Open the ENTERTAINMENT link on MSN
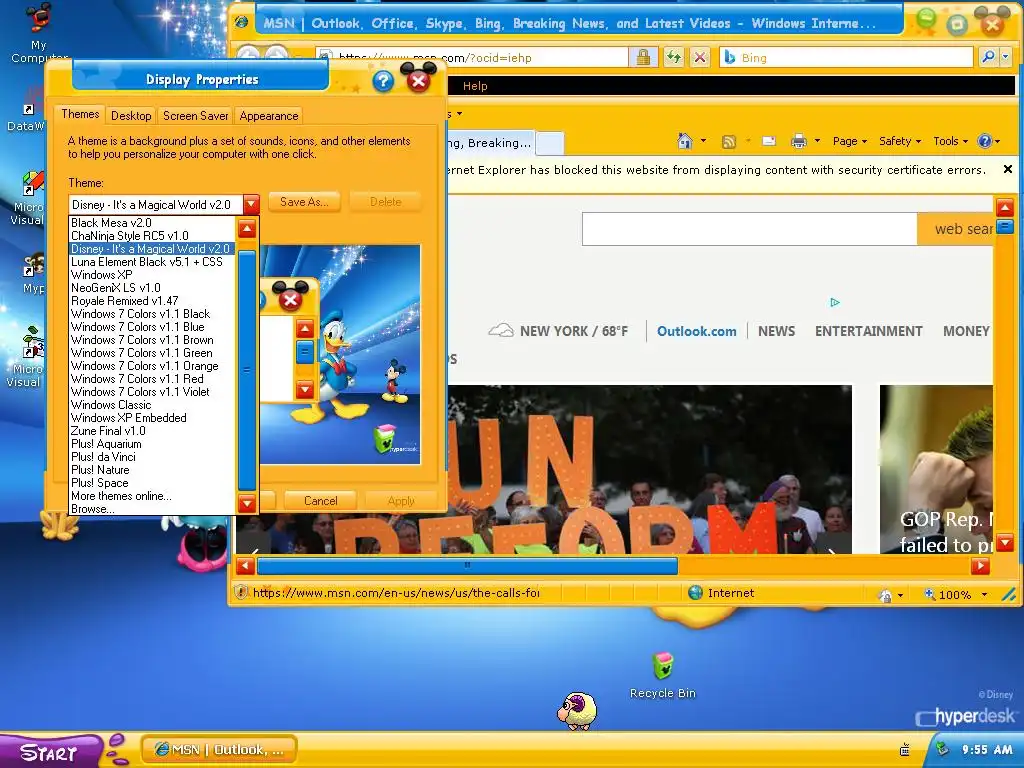Screen dimensions: 1024x768 pyautogui.click(x=869, y=331)
